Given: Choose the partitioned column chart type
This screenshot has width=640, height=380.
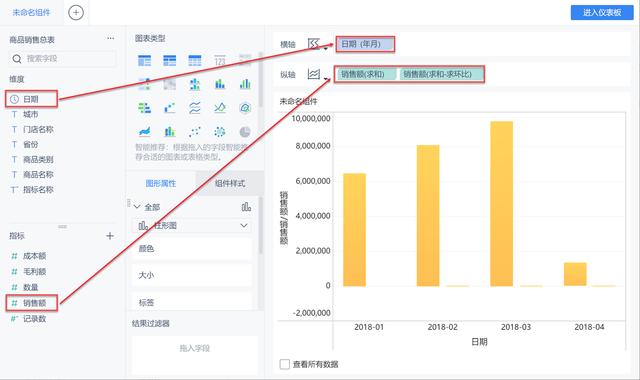Looking at the screenshot, I should (x=195, y=84).
